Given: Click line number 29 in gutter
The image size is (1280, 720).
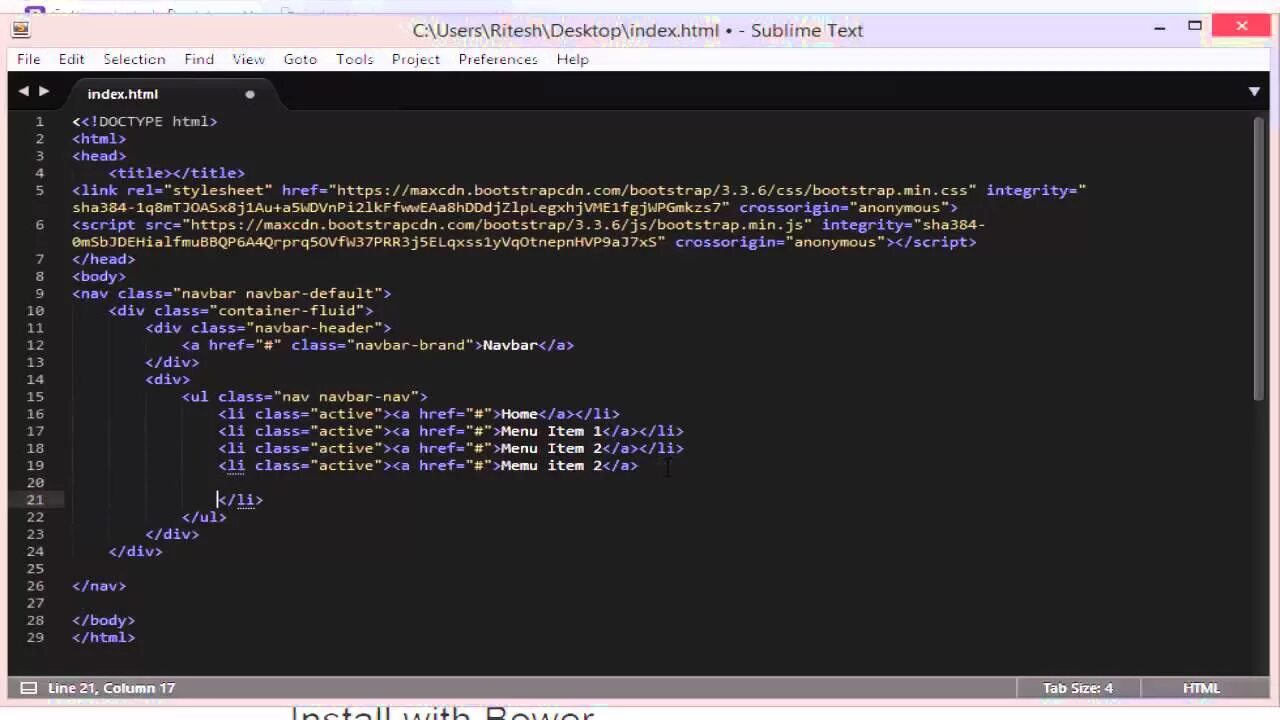Looking at the screenshot, I should [x=36, y=637].
